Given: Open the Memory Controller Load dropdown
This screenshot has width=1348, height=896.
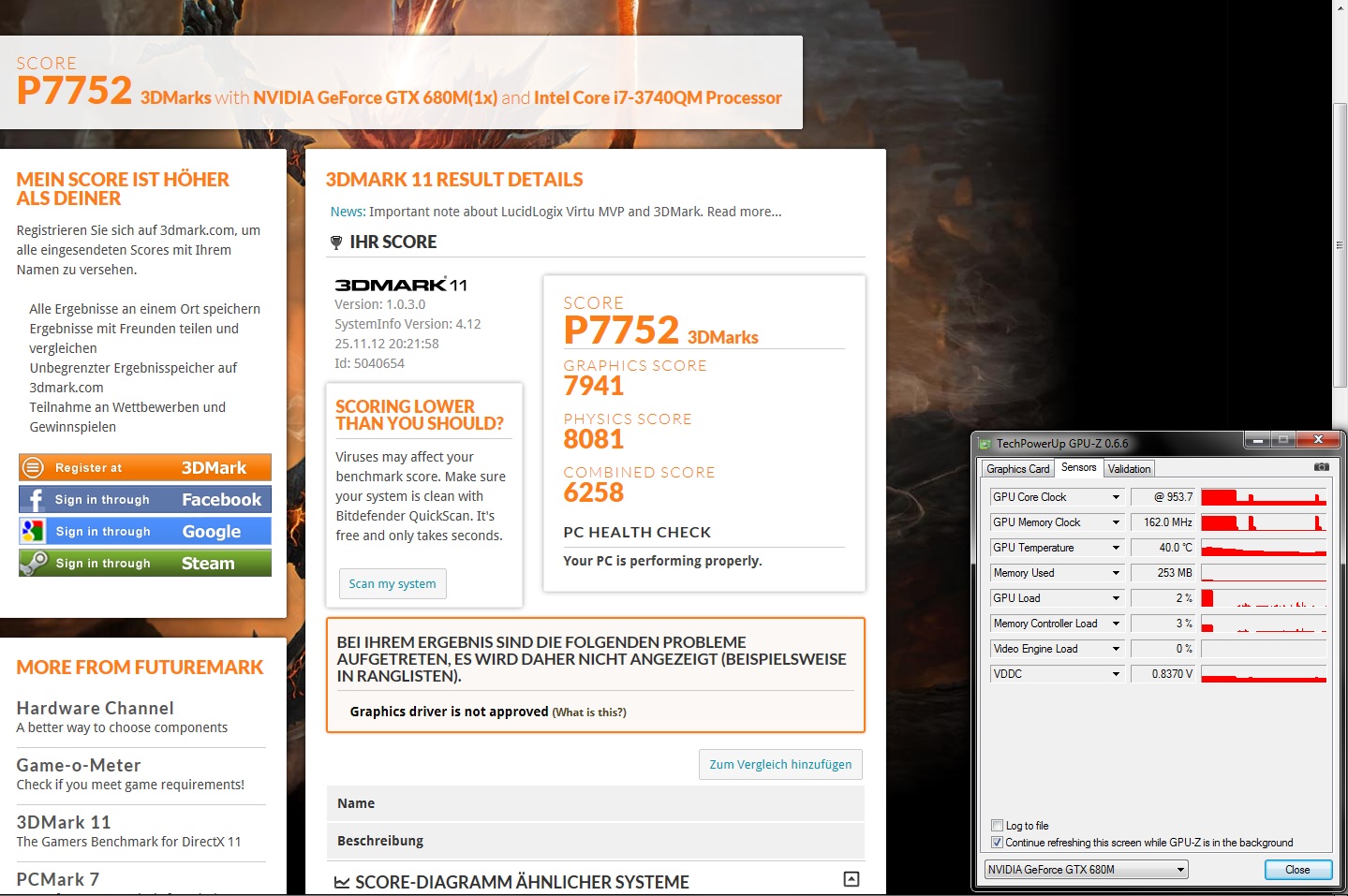Looking at the screenshot, I should [1116, 624].
